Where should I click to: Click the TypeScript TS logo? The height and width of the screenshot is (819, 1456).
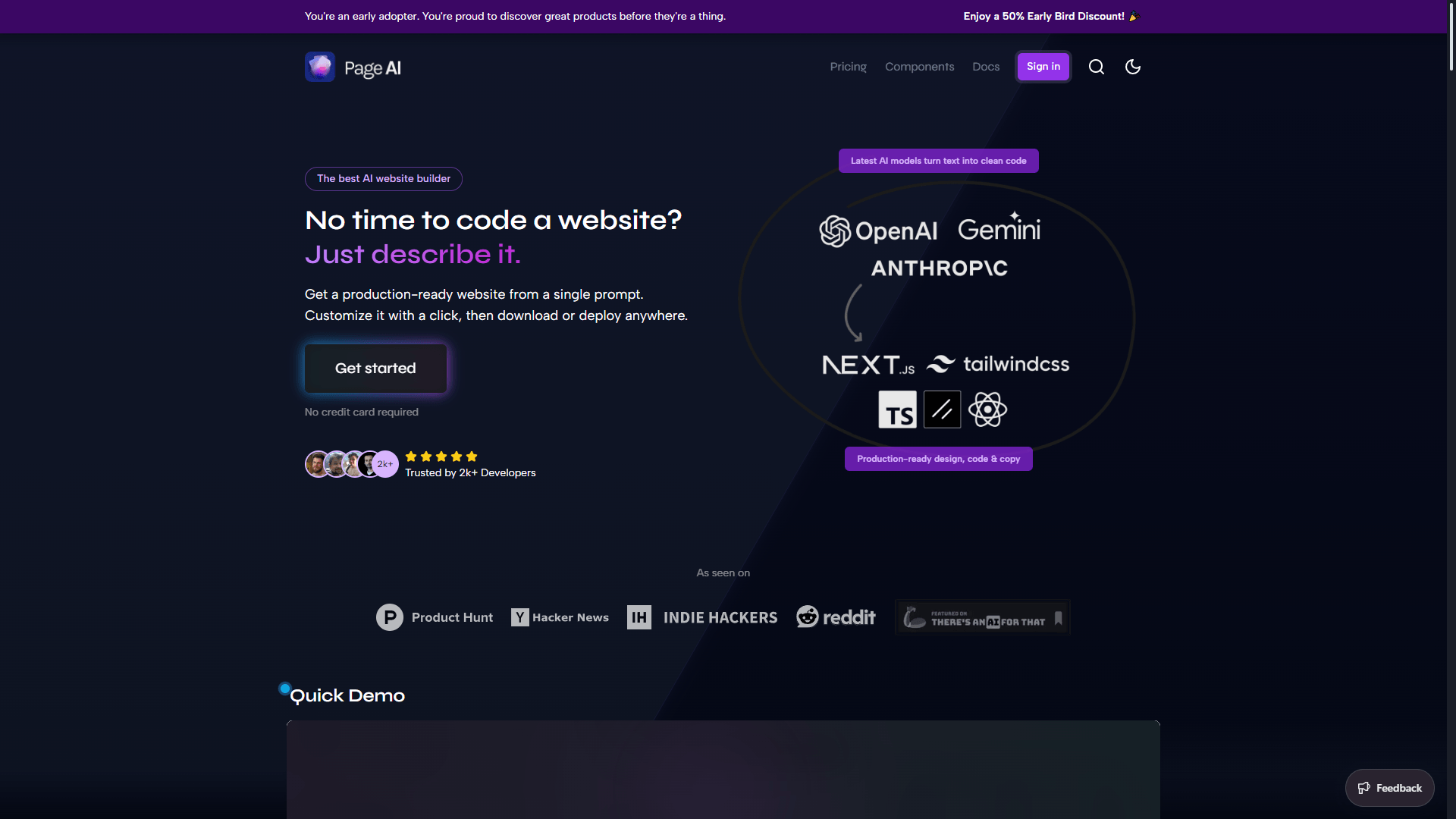pos(897,409)
